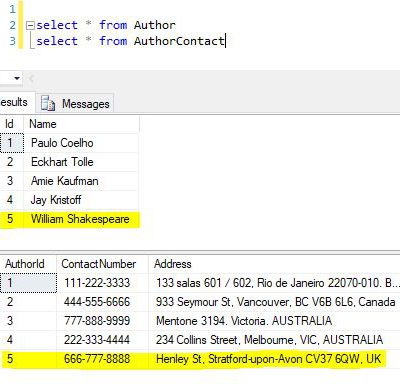Image resolution: width=400 pixels, height=387 pixels.
Task: Select the Eckhart Tolle cell
Action: click(81, 162)
